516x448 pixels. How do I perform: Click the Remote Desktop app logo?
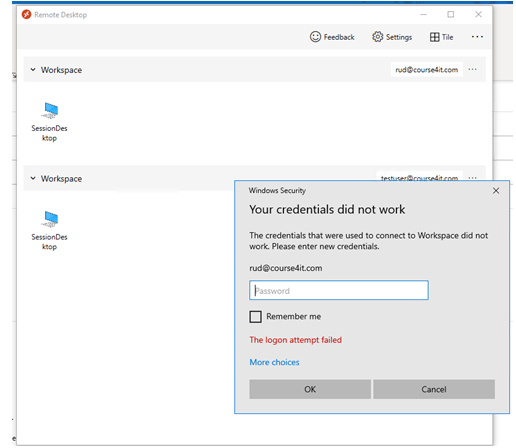[x=26, y=15]
